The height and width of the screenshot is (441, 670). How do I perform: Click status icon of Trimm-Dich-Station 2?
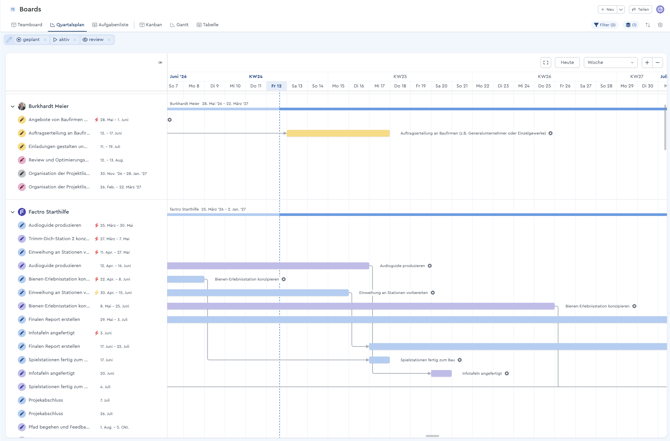tap(22, 239)
